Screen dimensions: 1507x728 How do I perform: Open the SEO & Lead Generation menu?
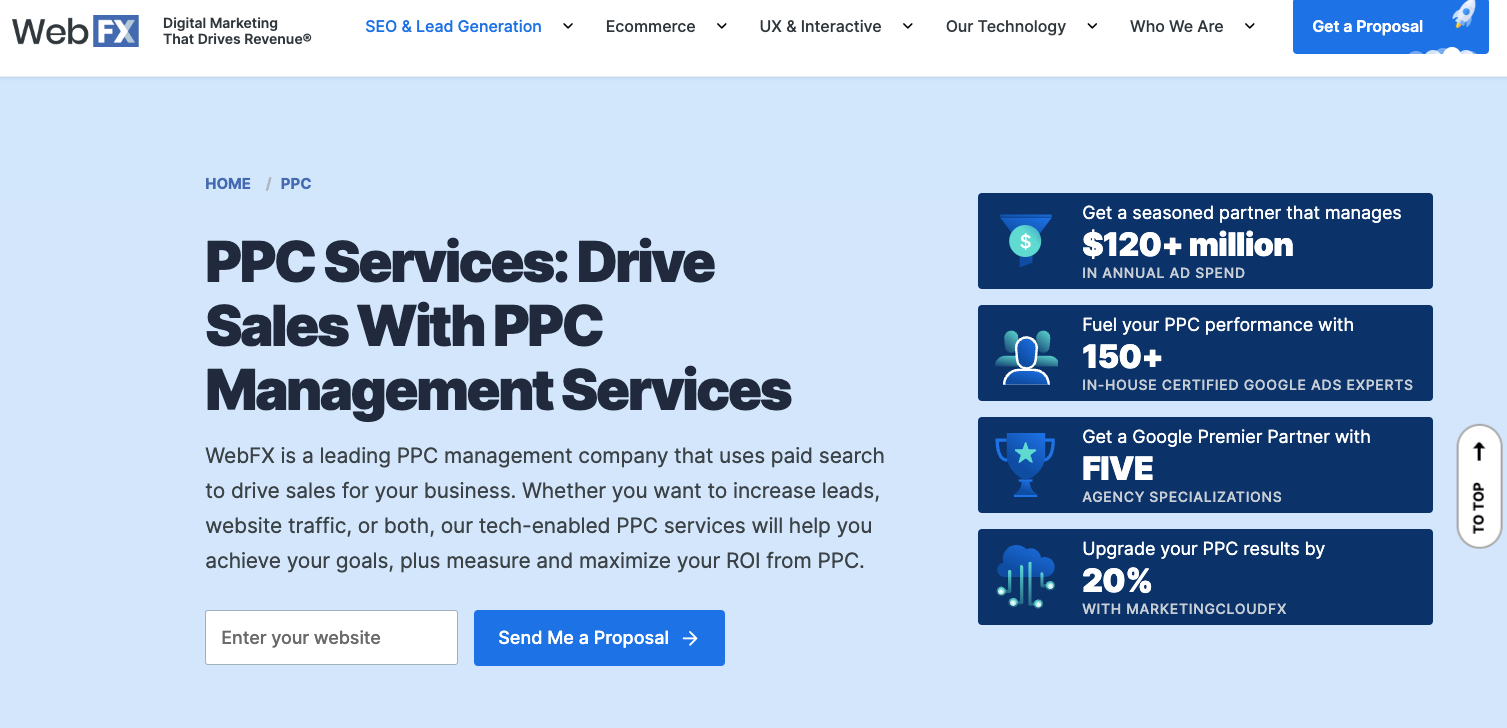pos(453,26)
